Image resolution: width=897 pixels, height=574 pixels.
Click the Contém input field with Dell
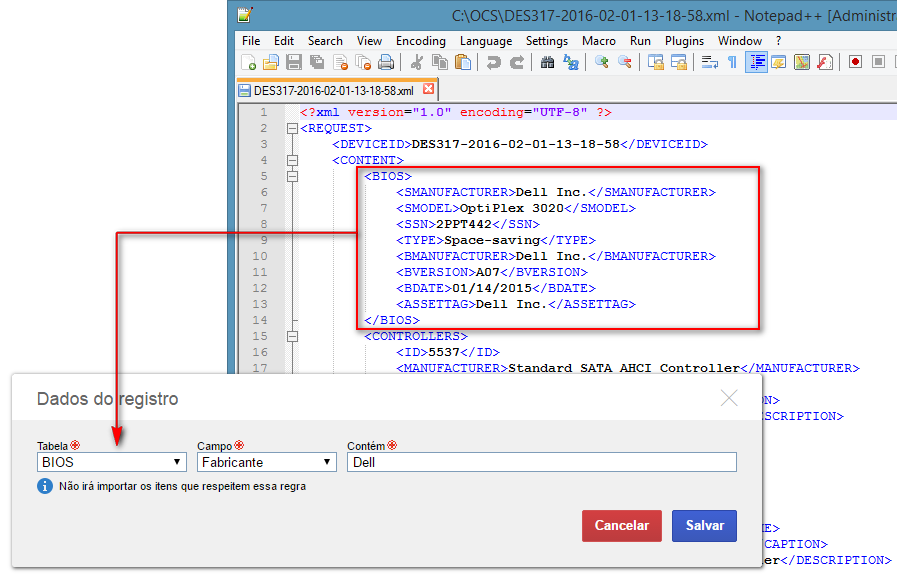[x=542, y=462]
